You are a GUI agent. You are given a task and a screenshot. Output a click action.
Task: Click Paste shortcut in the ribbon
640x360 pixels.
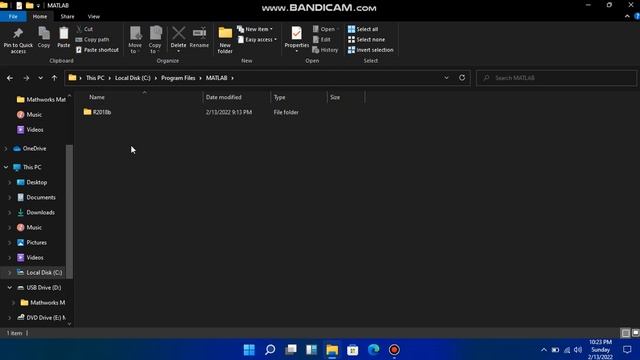98,50
